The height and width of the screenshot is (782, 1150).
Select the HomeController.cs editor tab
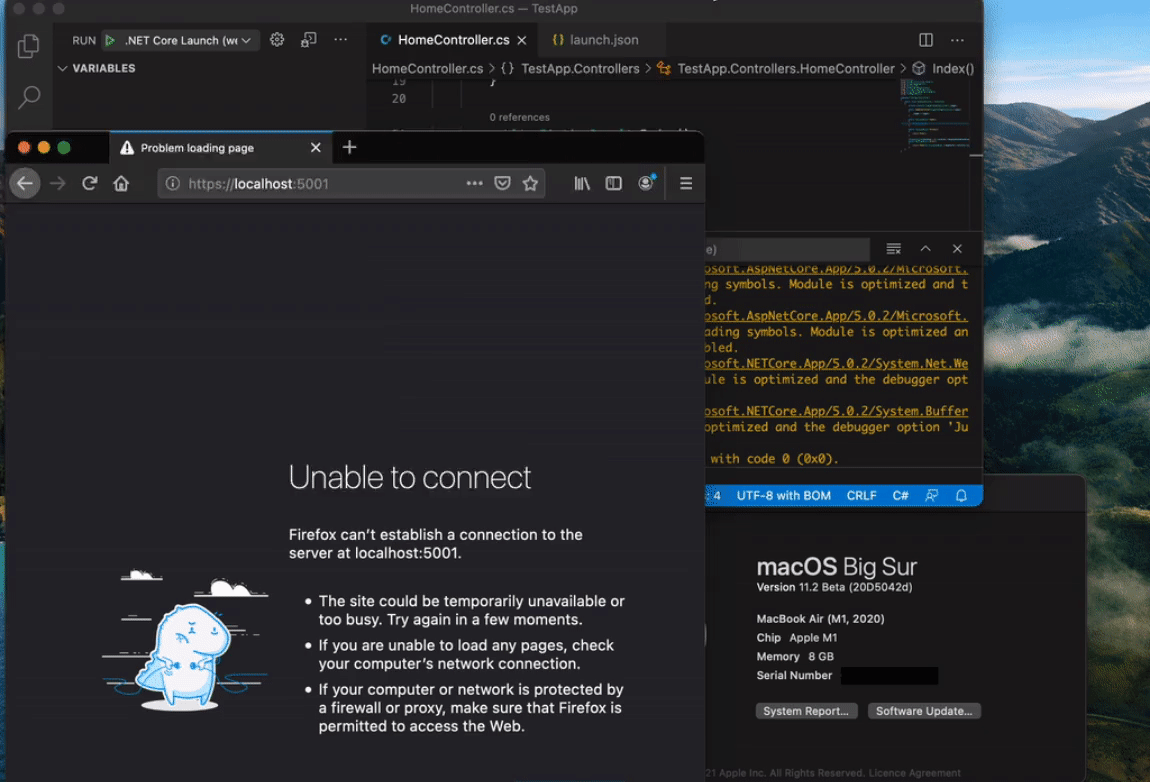[x=453, y=40]
